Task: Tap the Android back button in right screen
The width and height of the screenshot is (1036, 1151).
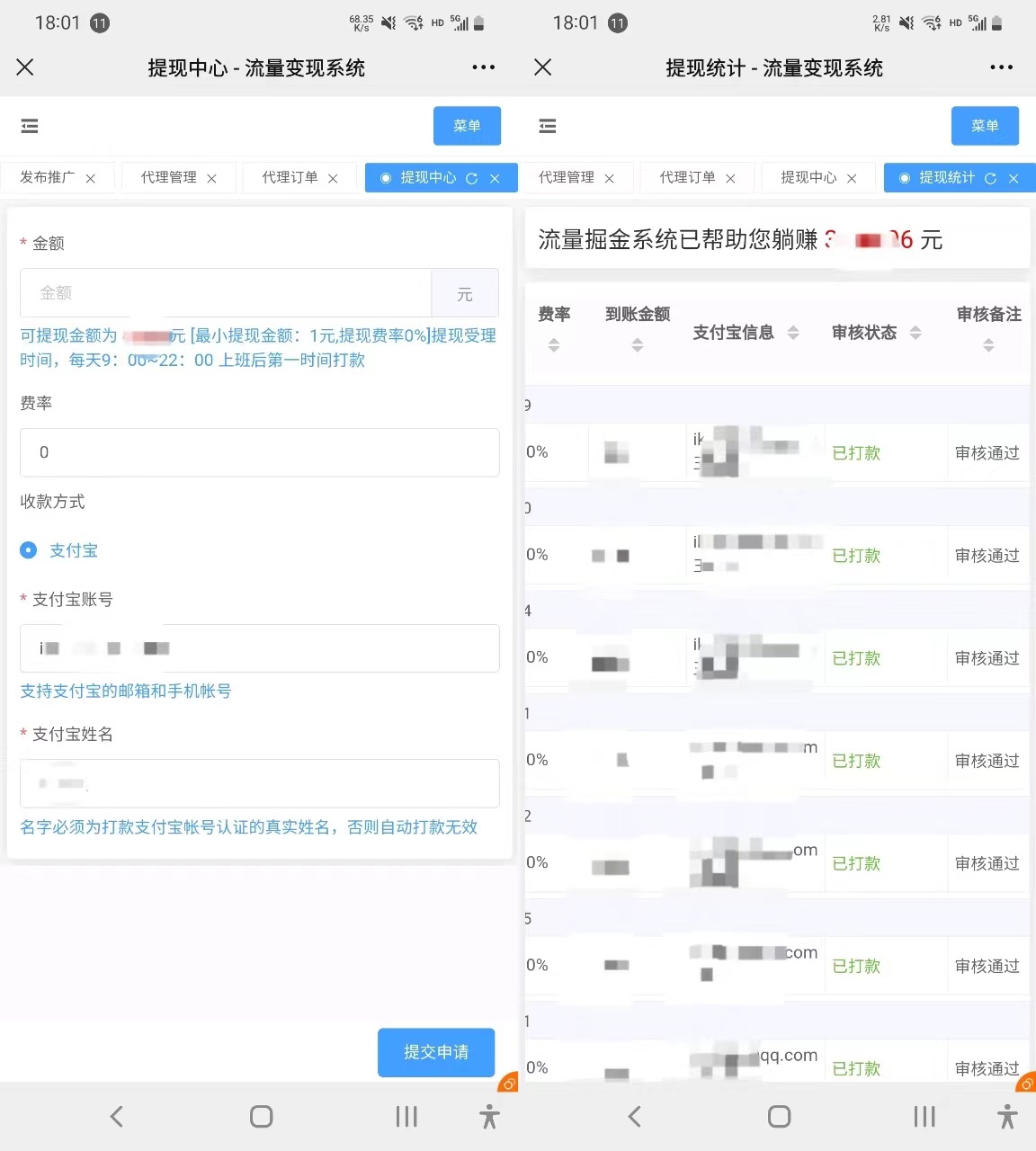Action: [635, 1117]
